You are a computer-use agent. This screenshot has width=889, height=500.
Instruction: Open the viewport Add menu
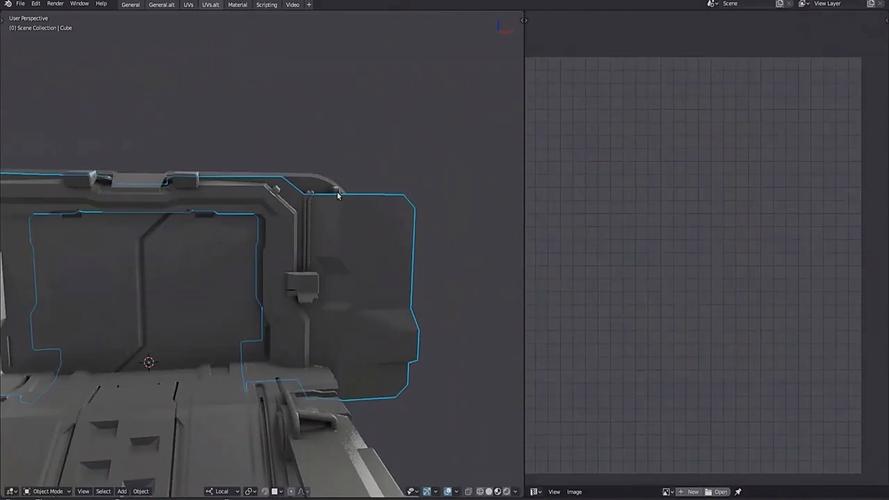click(122, 491)
